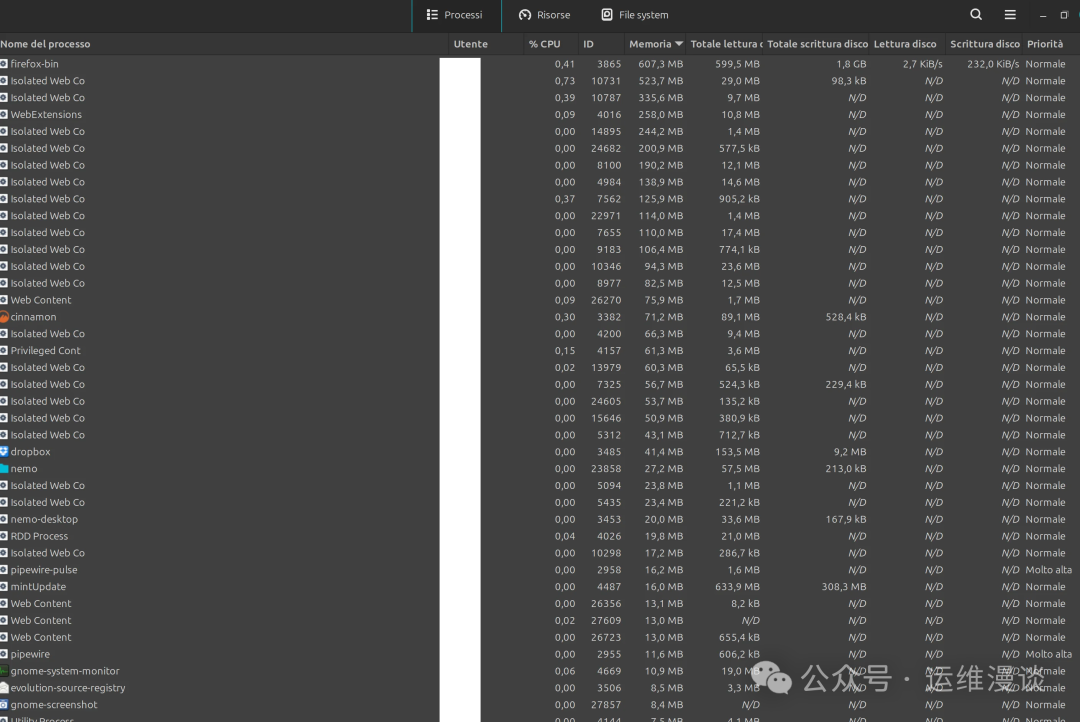Sort by Utente column header
Viewport: 1080px width, 722px height.
[x=470, y=44]
